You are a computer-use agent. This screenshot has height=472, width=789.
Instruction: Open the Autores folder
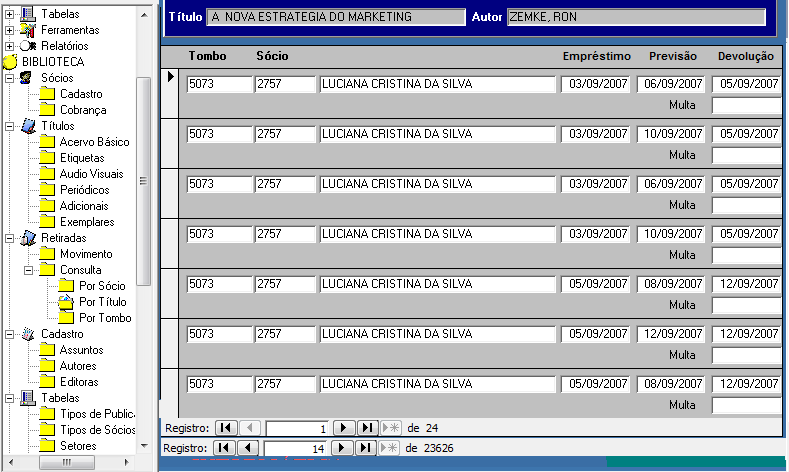pos(68,366)
